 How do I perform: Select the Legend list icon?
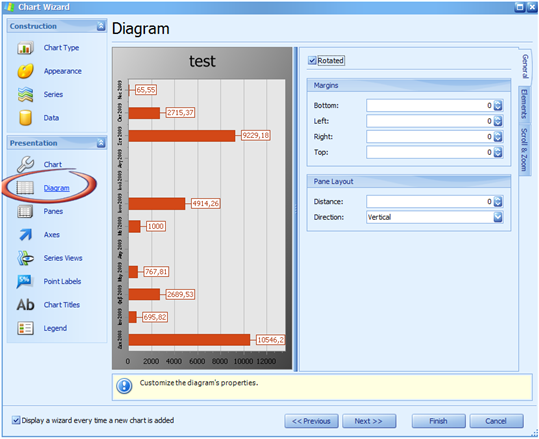coord(25,328)
